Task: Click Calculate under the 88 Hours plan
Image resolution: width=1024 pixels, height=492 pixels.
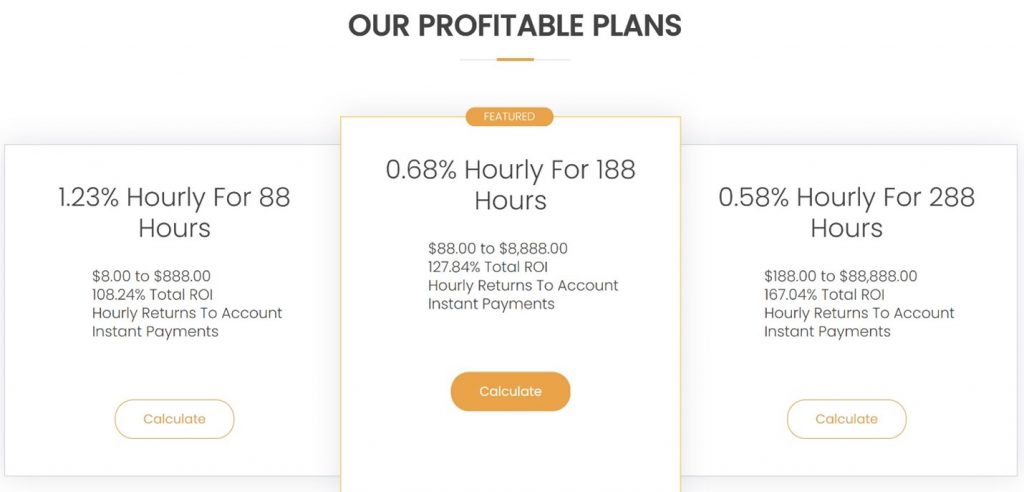Action: point(174,419)
